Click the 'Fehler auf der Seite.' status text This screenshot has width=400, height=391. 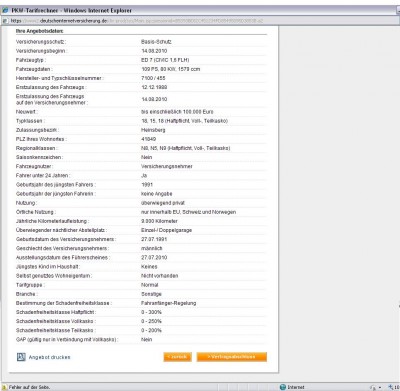point(29,387)
